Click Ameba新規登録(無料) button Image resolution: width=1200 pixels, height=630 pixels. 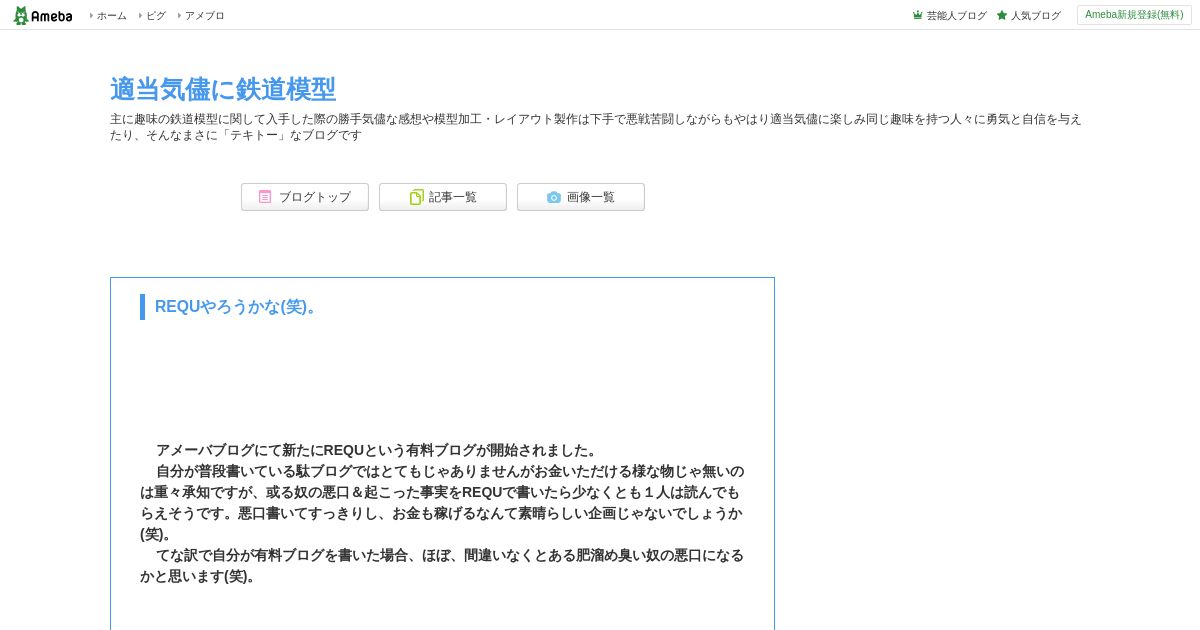(1134, 15)
